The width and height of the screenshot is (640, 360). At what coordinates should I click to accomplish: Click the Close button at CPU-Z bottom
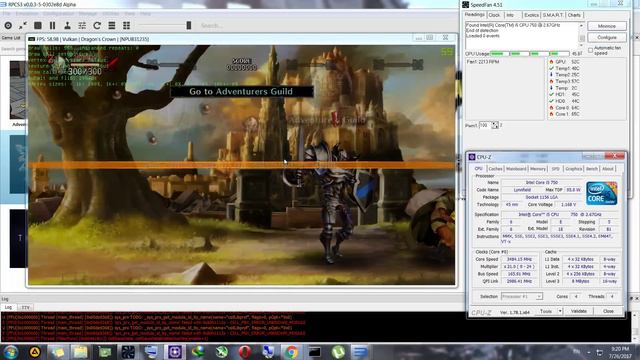[608, 311]
